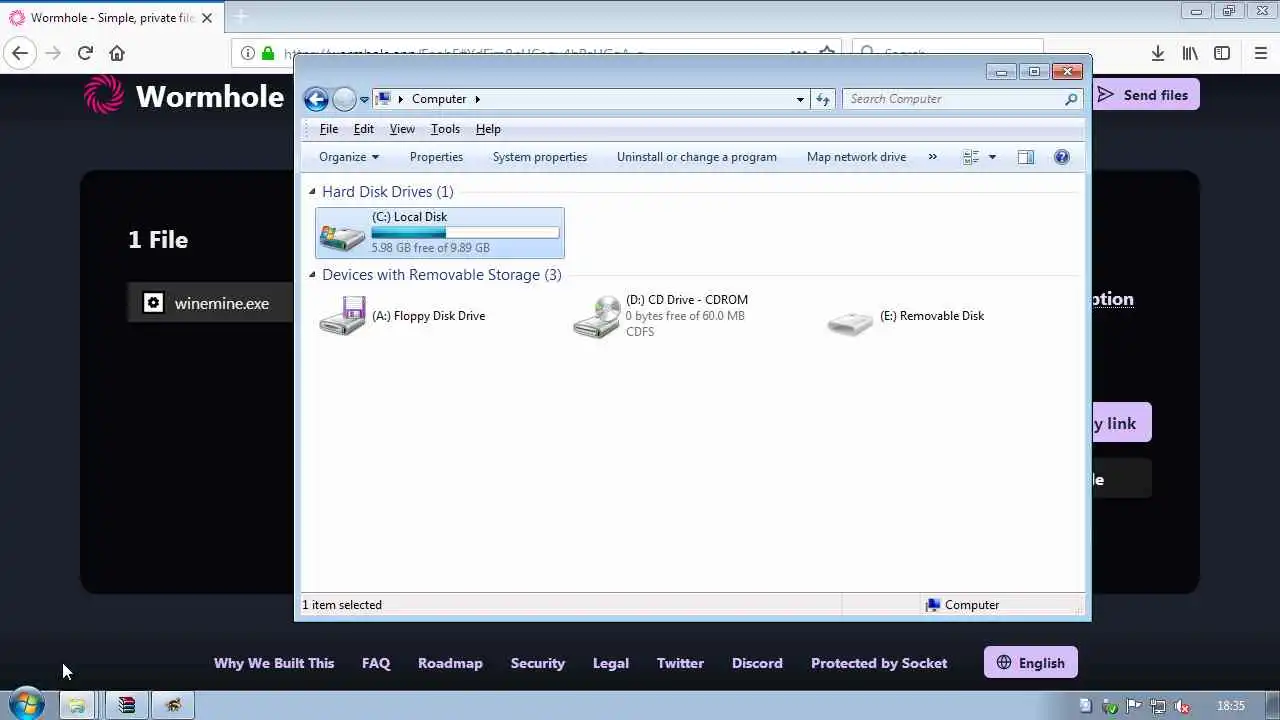The height and width of the screenshot is (720, 1280).
Task: Open the Discord footer link
Action: [x=757, y=663]
